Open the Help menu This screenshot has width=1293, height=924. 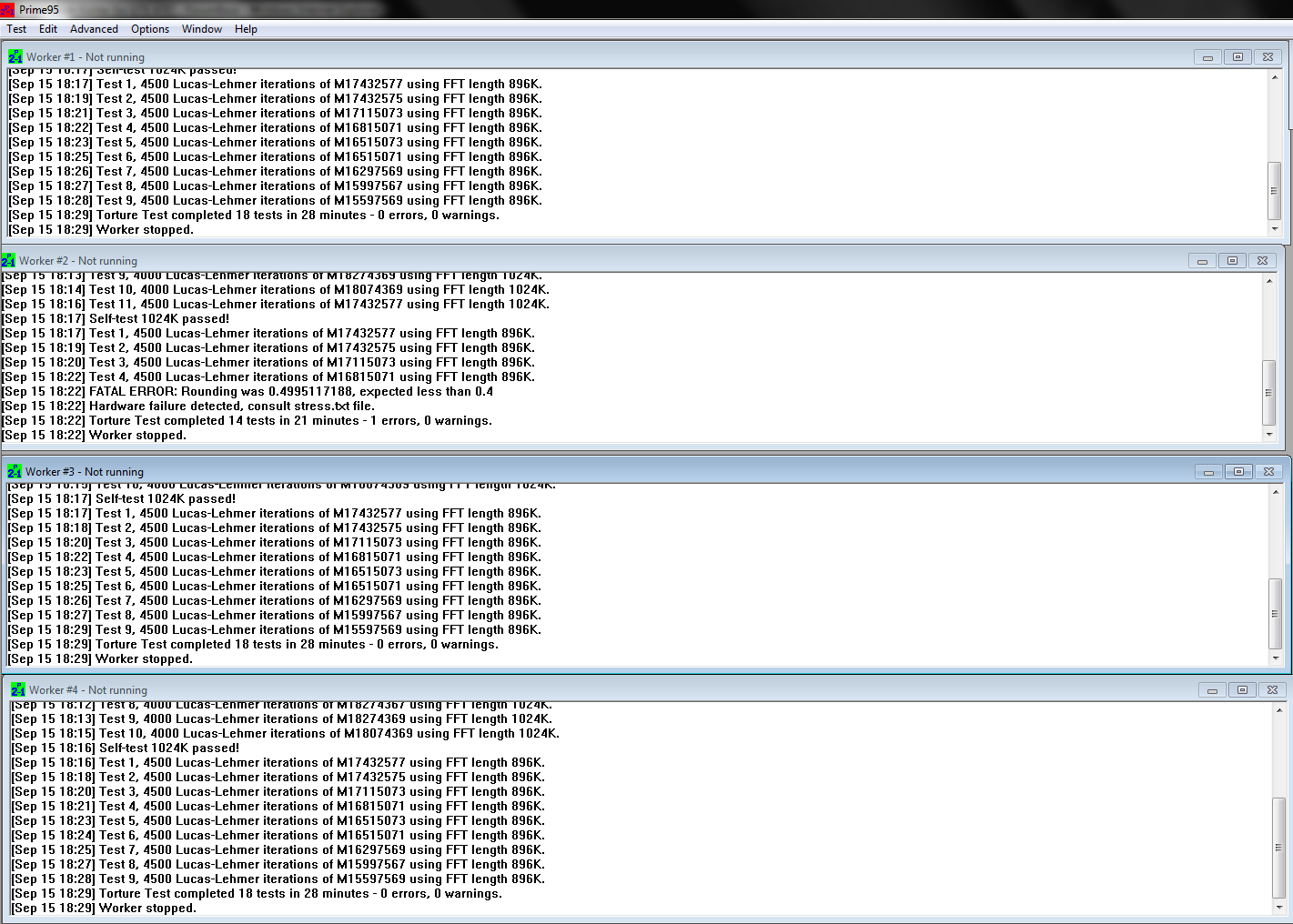[x=246, y=29]
